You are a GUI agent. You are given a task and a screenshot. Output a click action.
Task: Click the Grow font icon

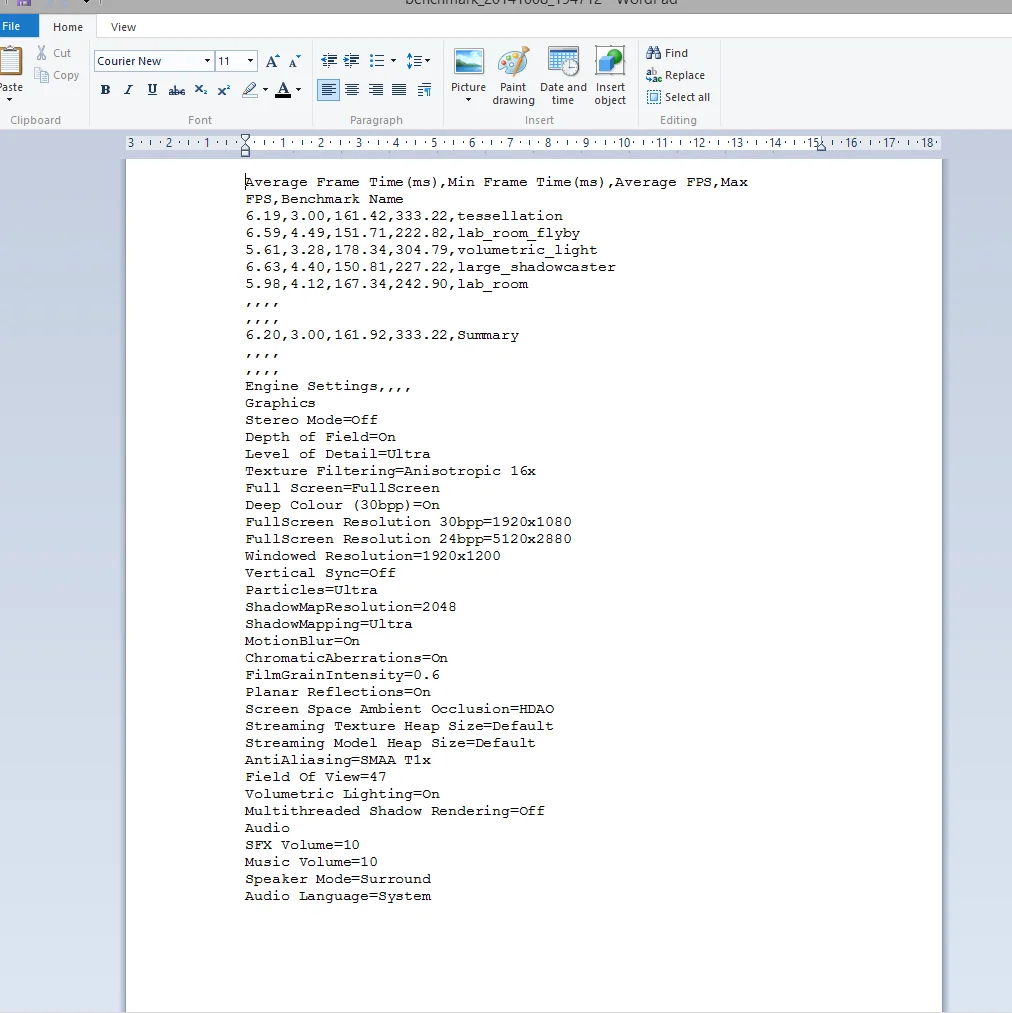272,61
